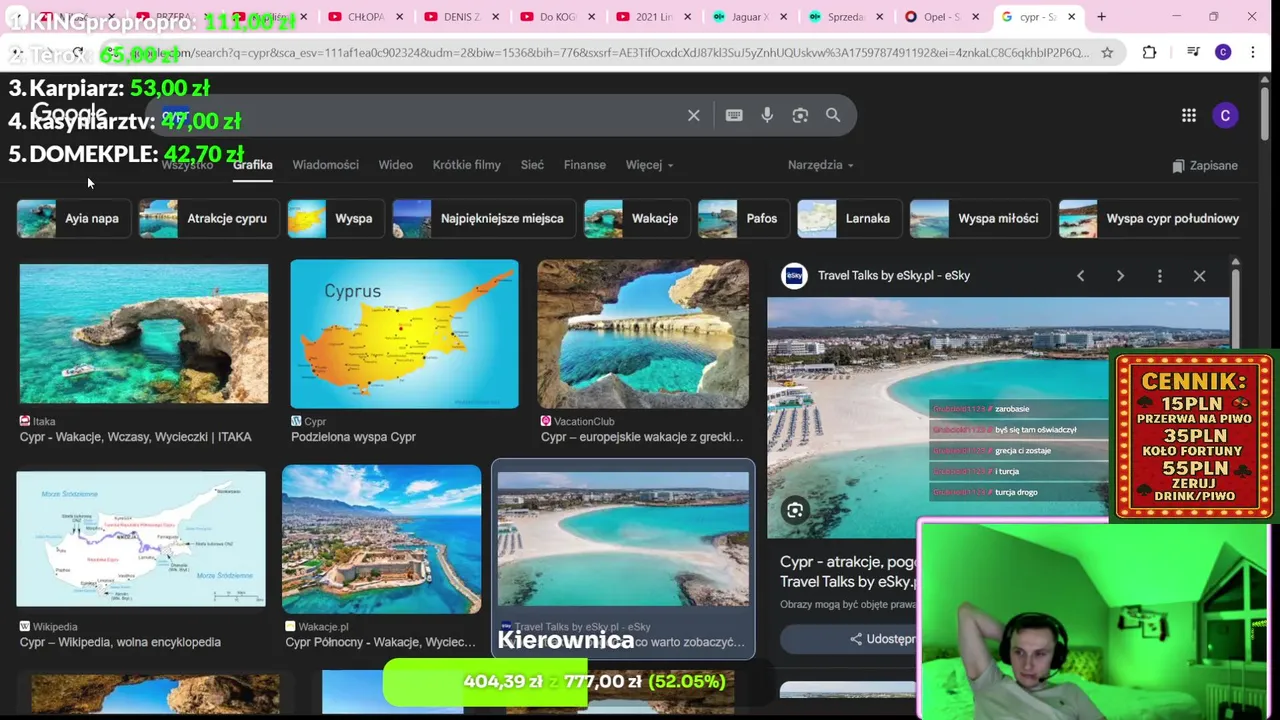Open the Chrome profile avatar in toolbar
The image size is (1280, 720).
tap(1223, 52)
